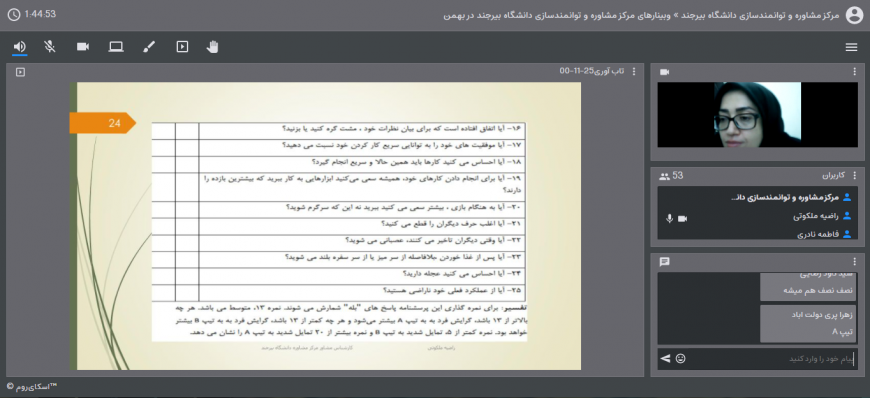This screenshot has width=870, height=398.
Task: Mute the speaker audio icon
Action: [x=19, y=47]
